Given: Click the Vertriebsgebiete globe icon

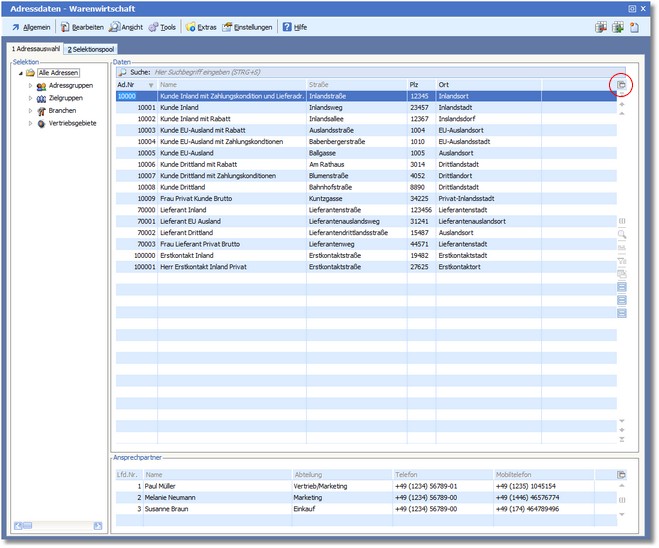Looking at the screenshot, I should [x=41, y=124].
